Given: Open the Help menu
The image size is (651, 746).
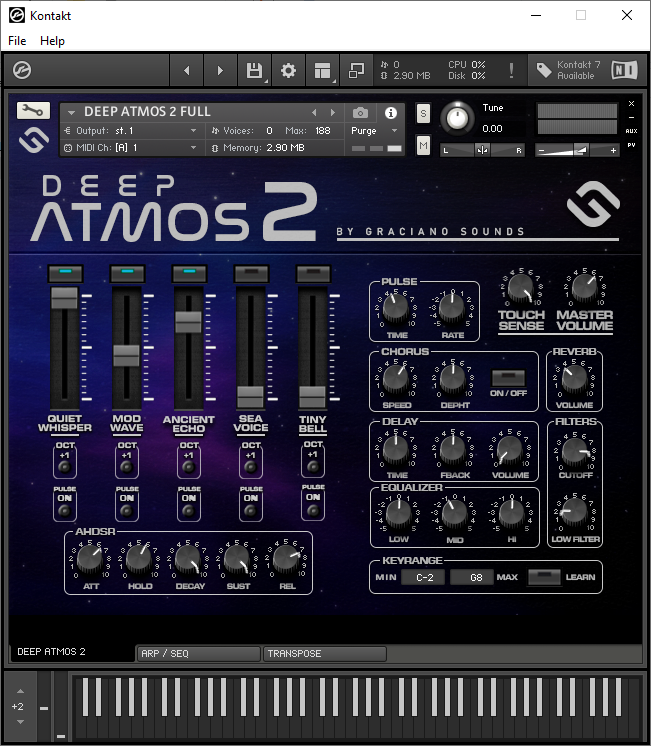Looking at the screenshot, I should tap(52, 41).
